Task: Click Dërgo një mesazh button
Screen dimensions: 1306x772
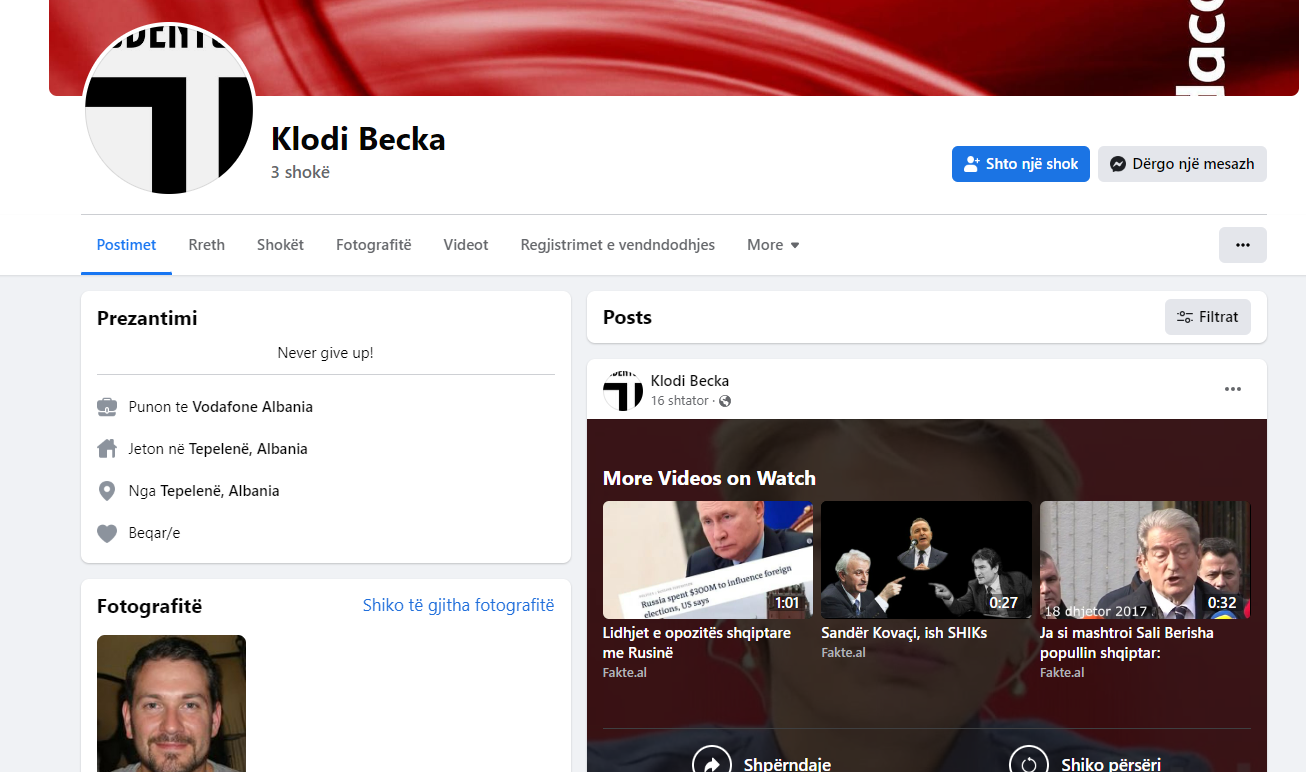Action: [x=1181, y=164]
